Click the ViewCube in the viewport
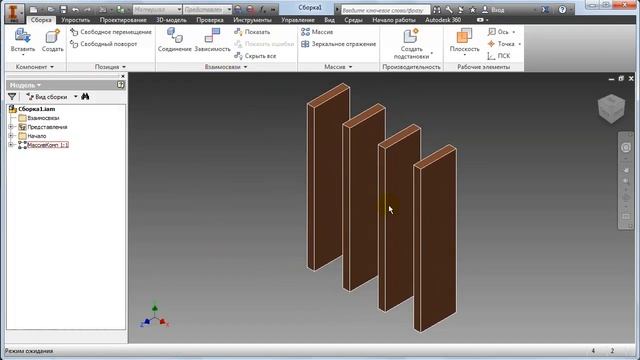The height and width of the screenshot is (360, 640). (611, 108)
